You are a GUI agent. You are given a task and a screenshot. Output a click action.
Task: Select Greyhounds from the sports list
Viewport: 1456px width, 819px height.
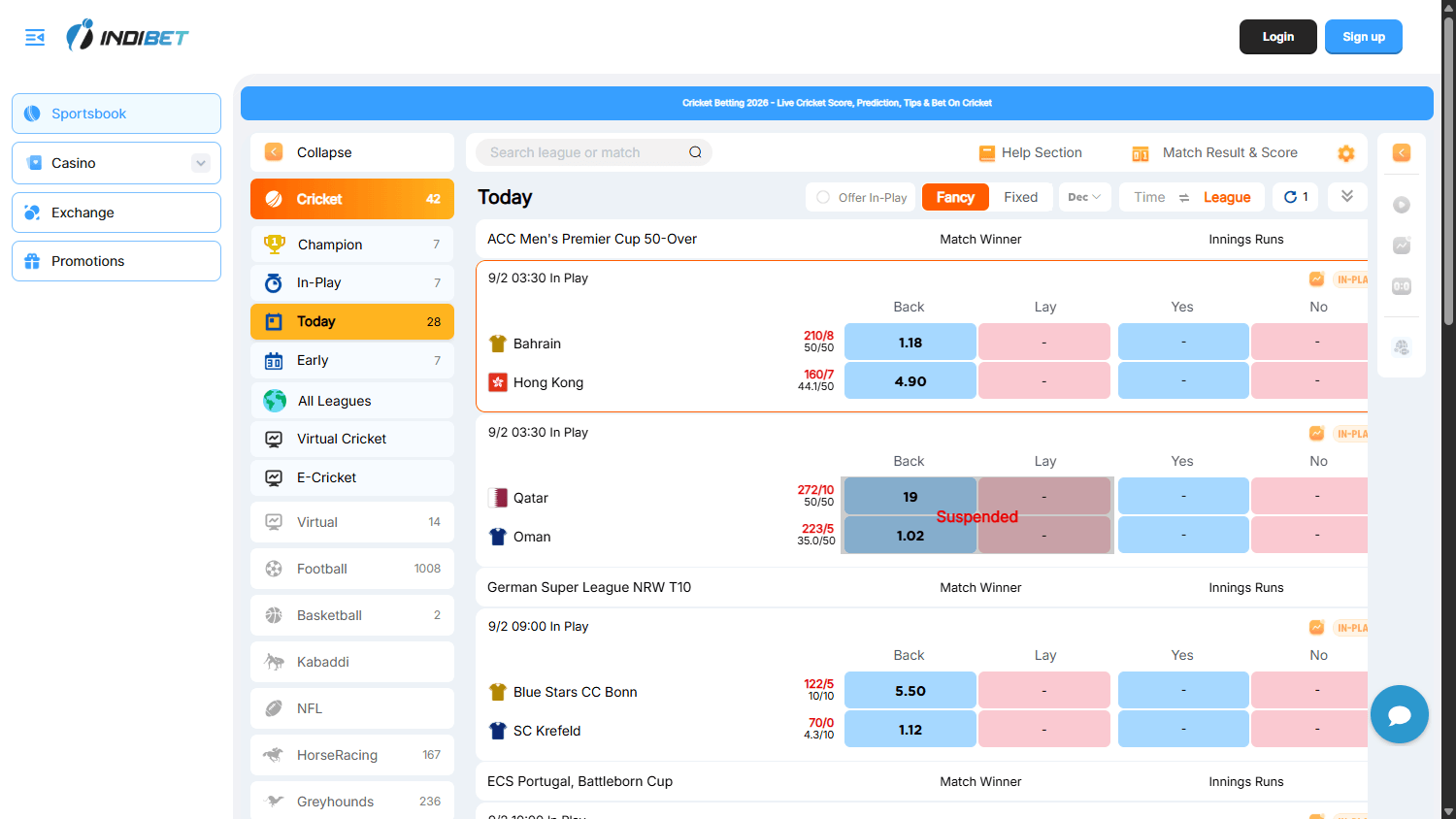352,801
